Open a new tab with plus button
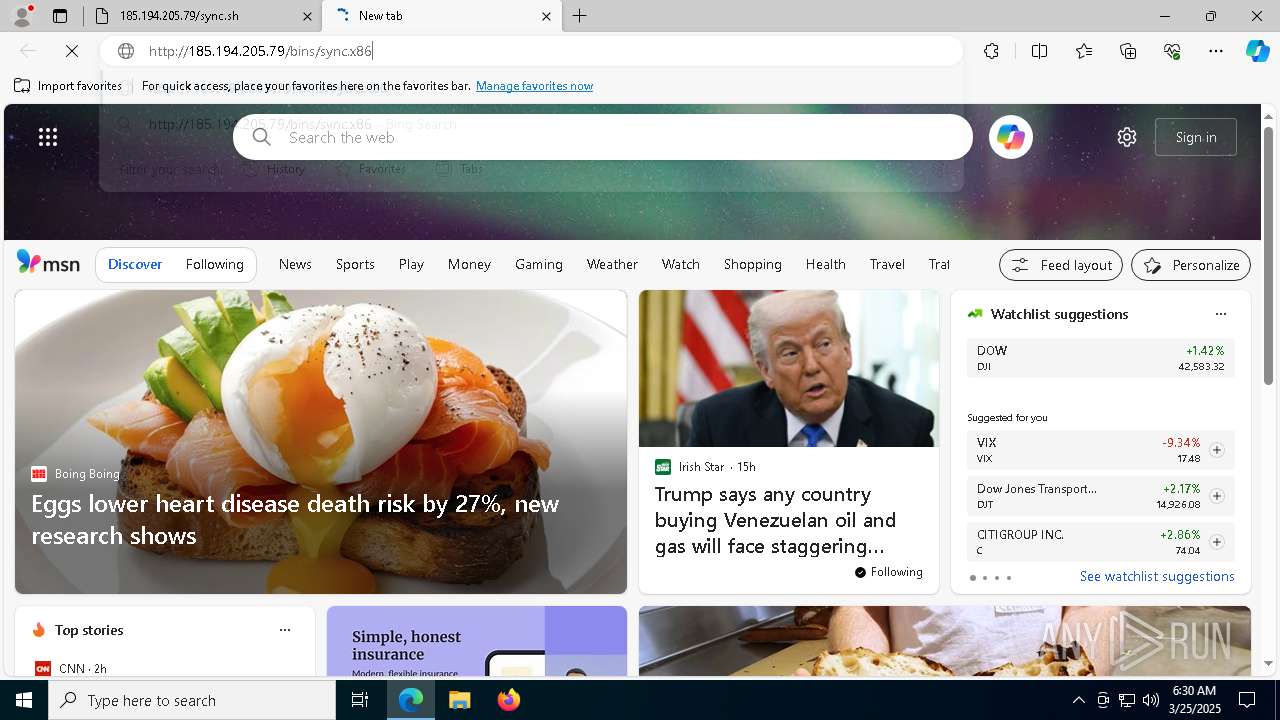The width and height of the screenshot is (1280, 720). (x=580, y=16)
